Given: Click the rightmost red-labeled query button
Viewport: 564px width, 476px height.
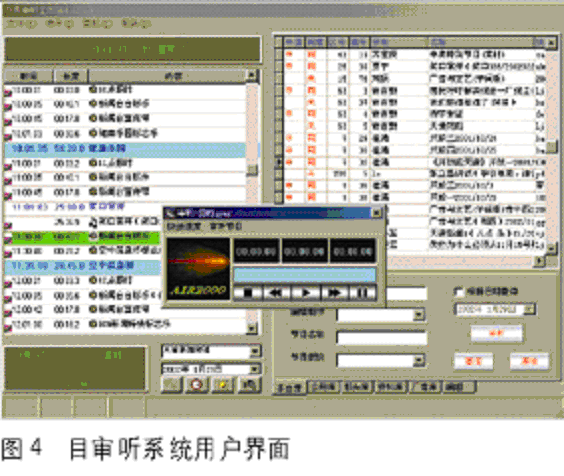Looking at the screenshot, I should pos(529,361).
